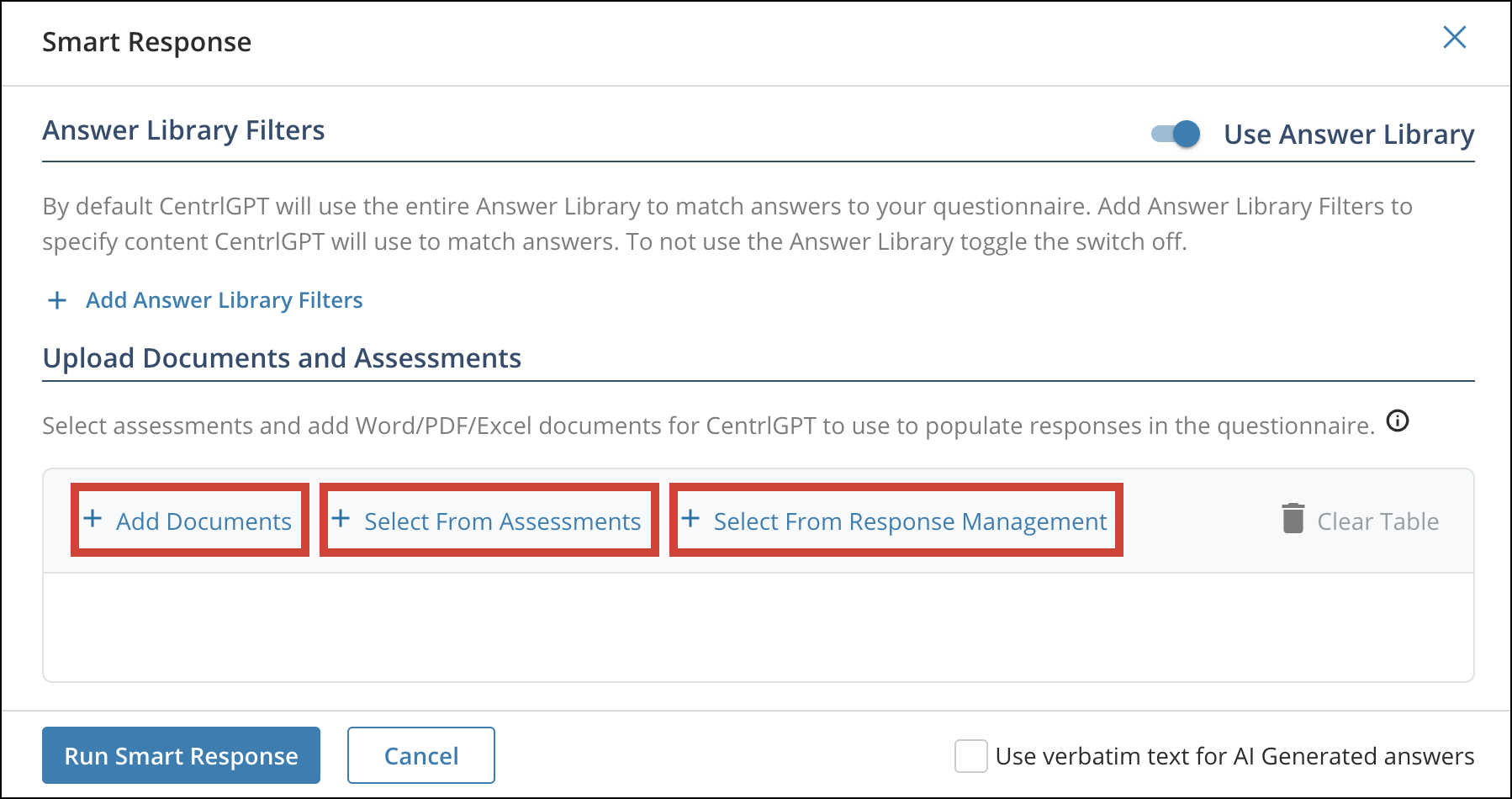The image size is (1512, 799).
Task: Click the plus icon beside Select From Response Management
Action: click(690, 518)
